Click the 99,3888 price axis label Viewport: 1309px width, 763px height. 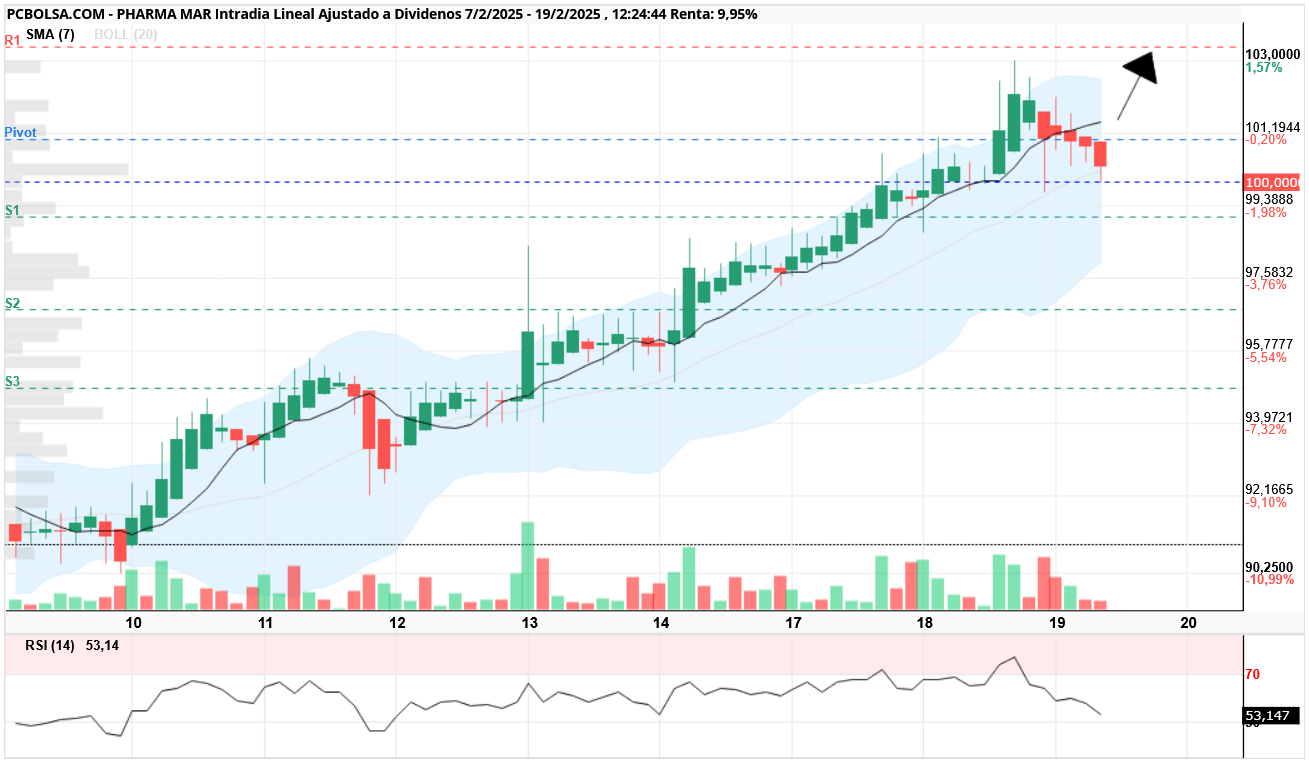pos(1269,199)
